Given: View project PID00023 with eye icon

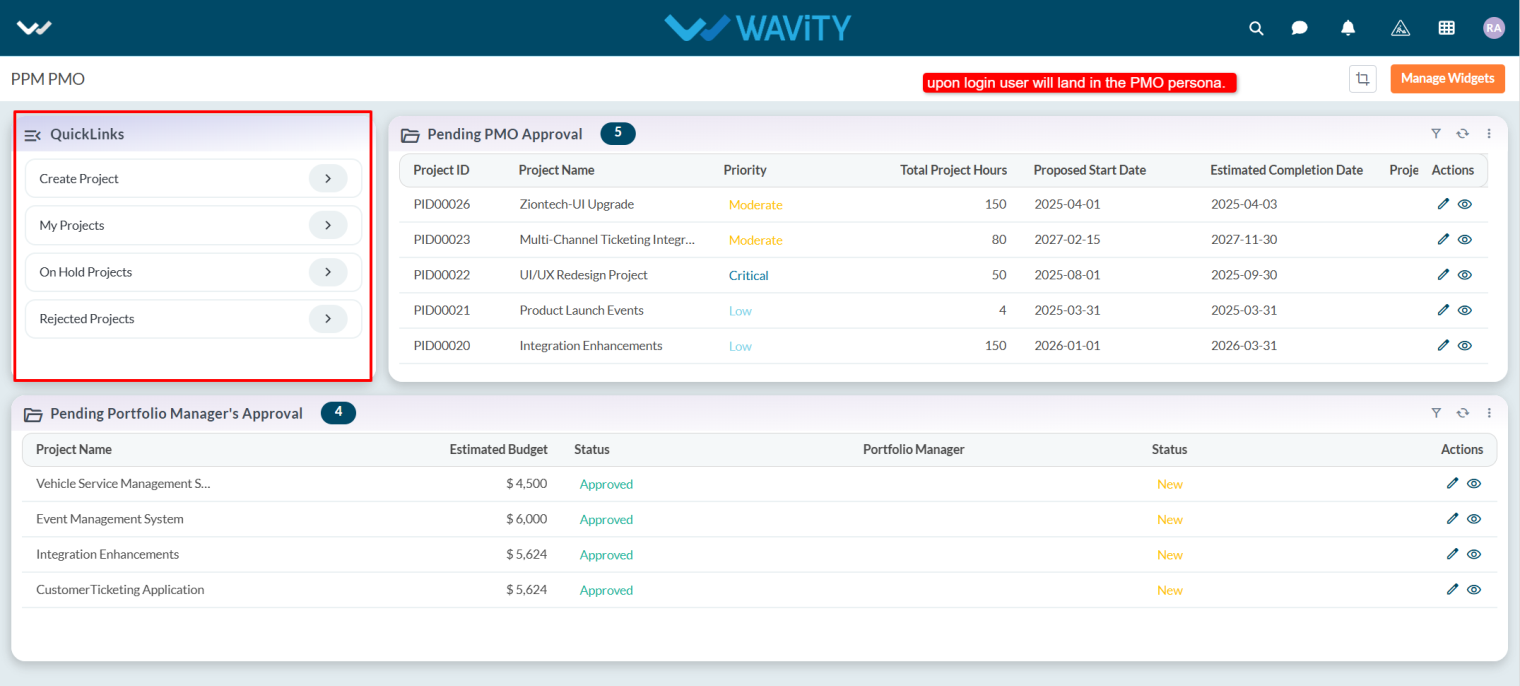Looking at the screenshot, I should tap(1465, 240).
